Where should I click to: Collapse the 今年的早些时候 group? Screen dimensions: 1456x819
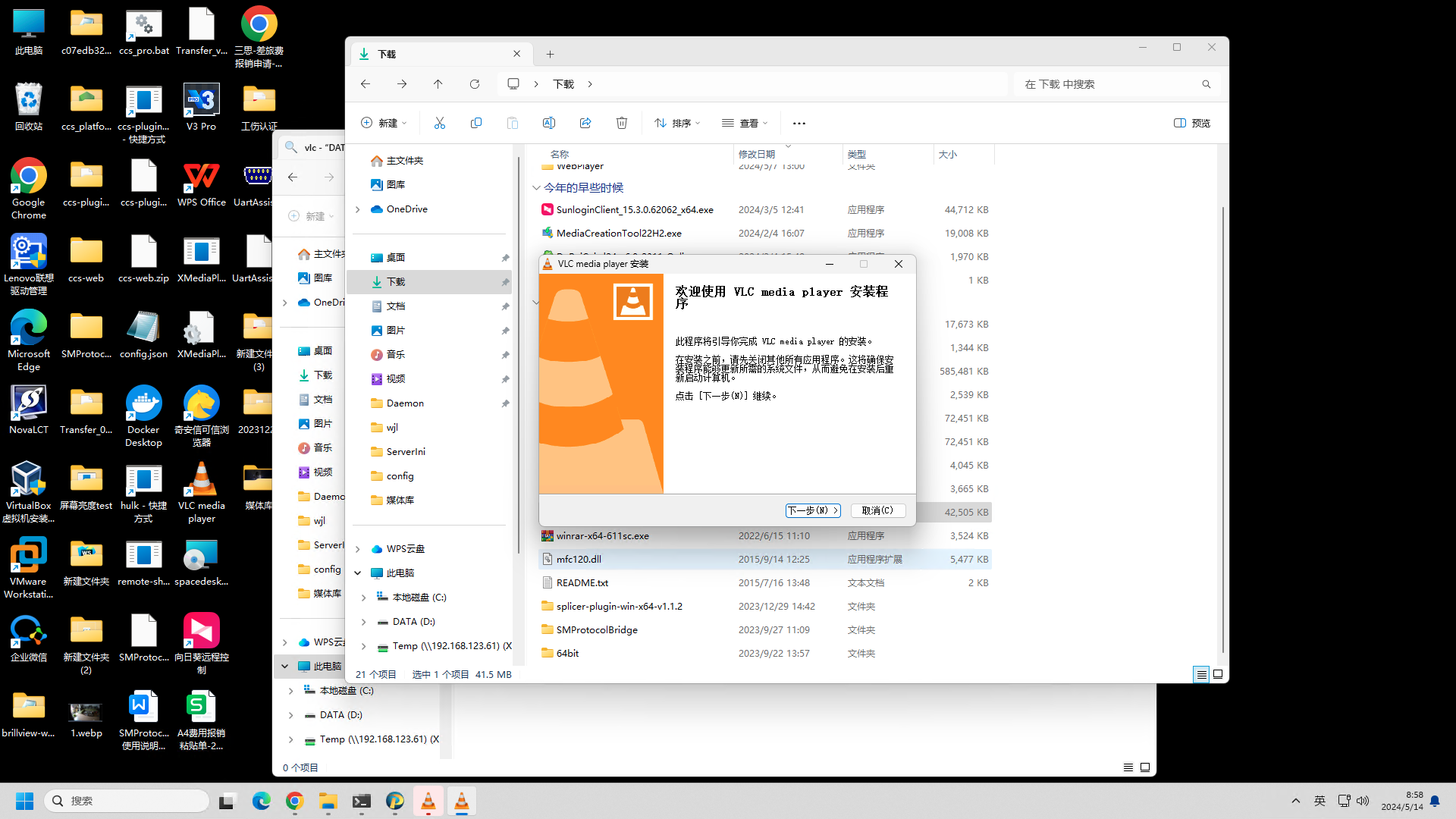[x=536, y=187]
